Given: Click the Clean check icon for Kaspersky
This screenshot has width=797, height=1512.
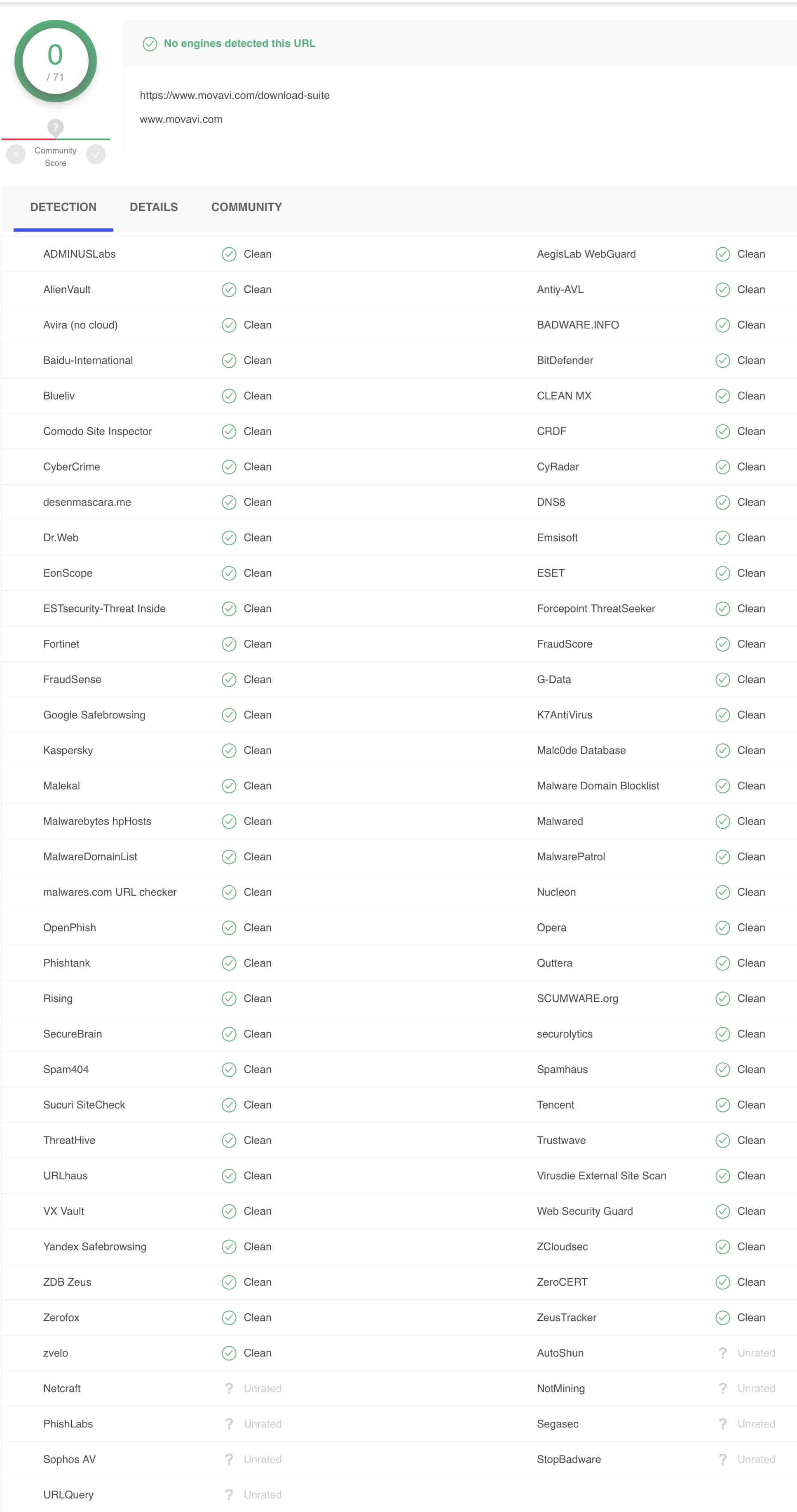Looking at the screenshot, I should click(229, 750).
